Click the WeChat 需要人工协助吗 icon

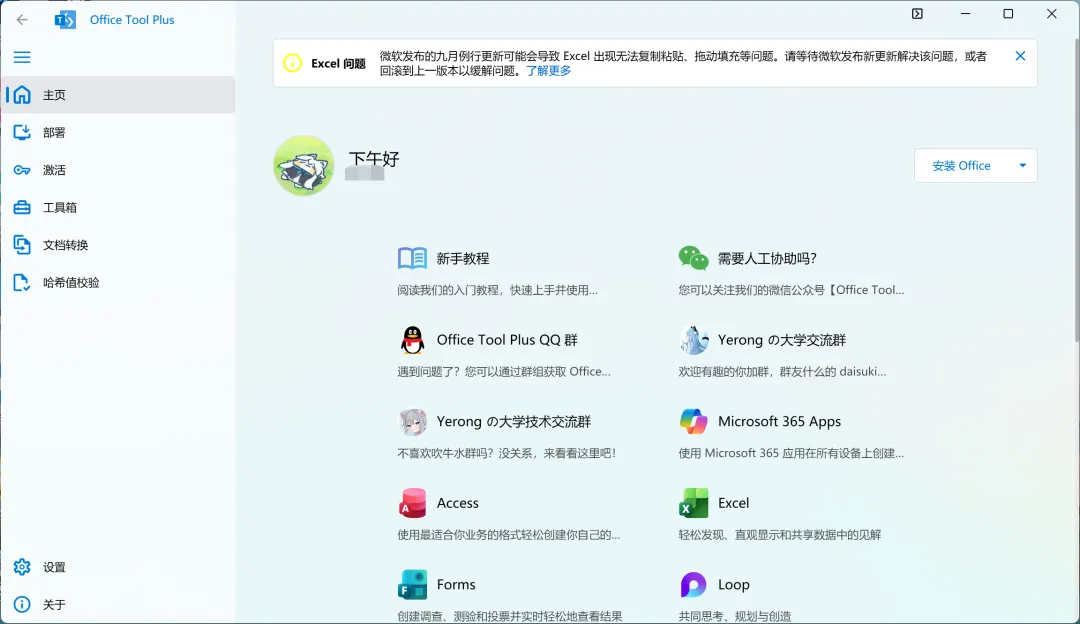click(694, 258)
